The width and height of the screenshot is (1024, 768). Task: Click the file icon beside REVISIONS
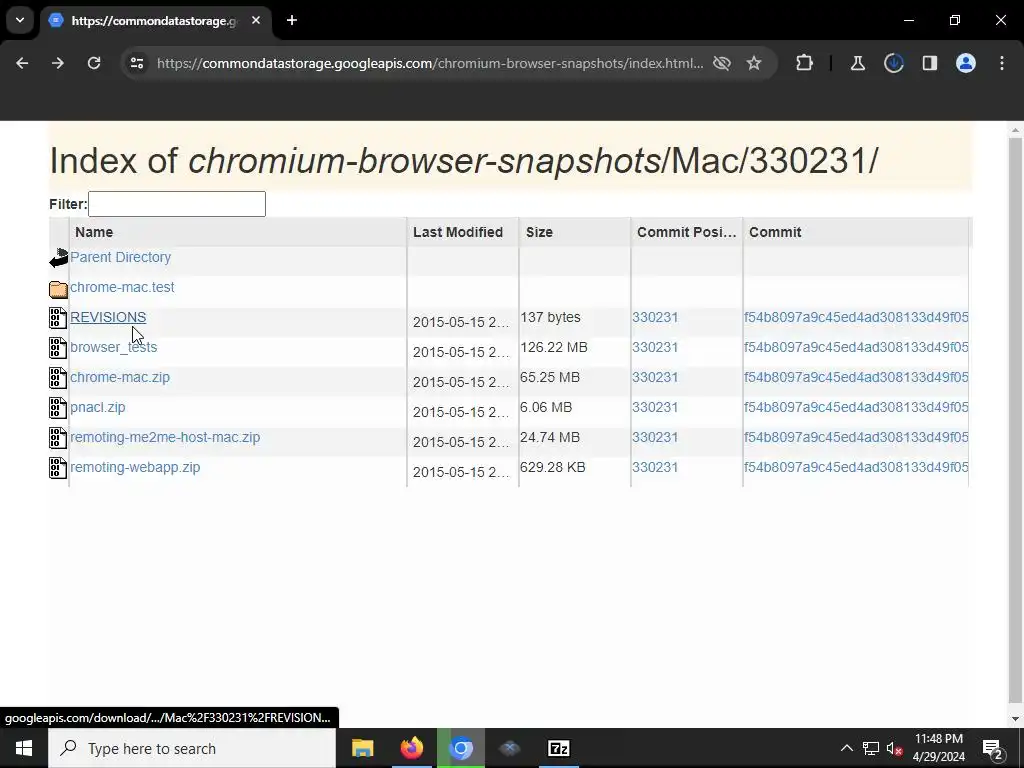click(58, 318)
